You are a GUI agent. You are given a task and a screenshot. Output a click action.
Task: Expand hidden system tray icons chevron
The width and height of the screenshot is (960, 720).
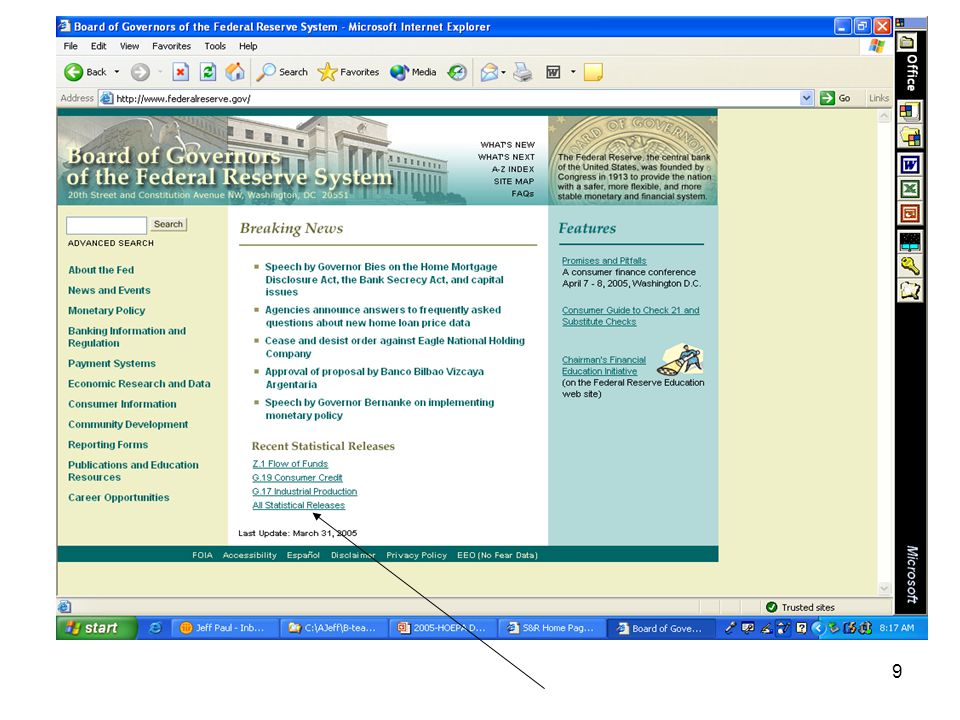[817, 628]
